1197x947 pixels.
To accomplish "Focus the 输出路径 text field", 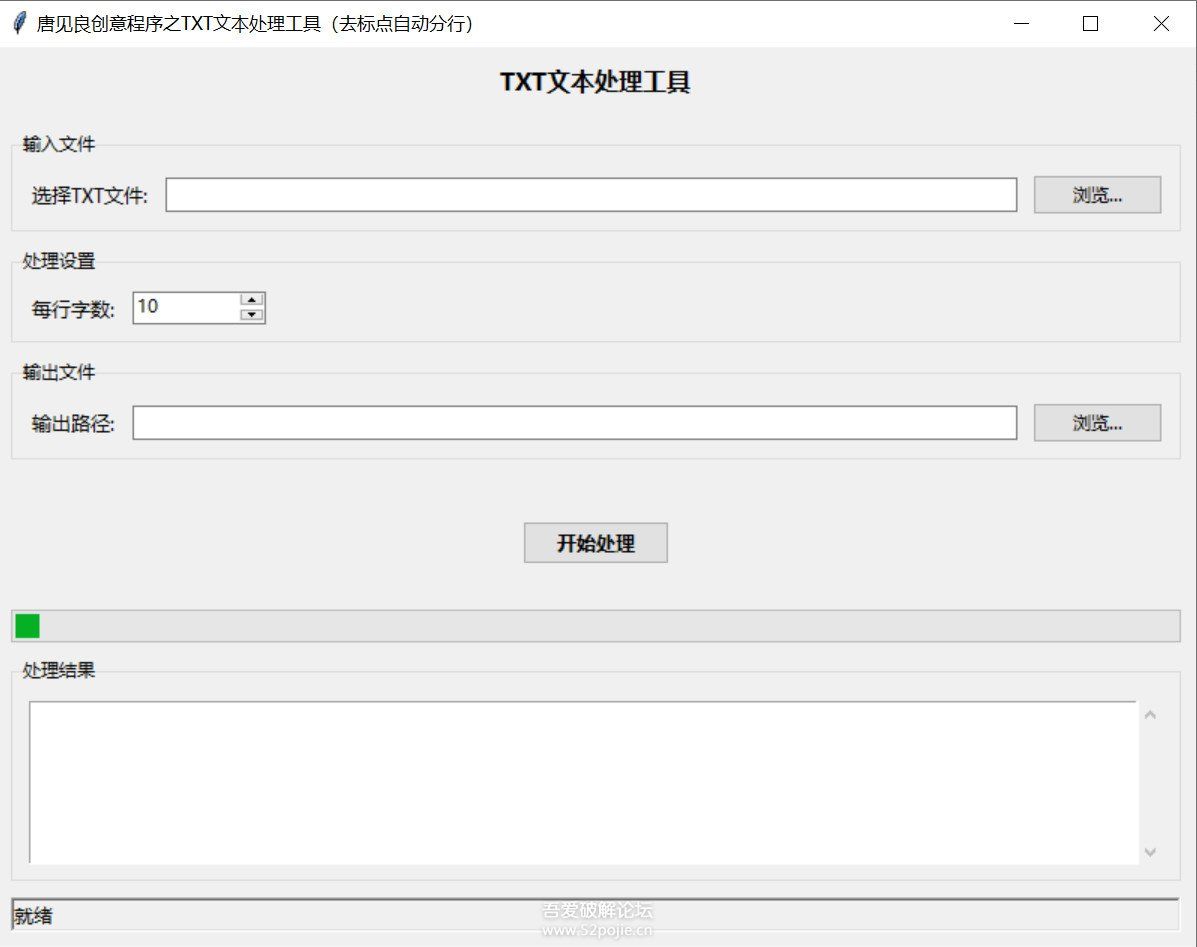I will point(574,423).
